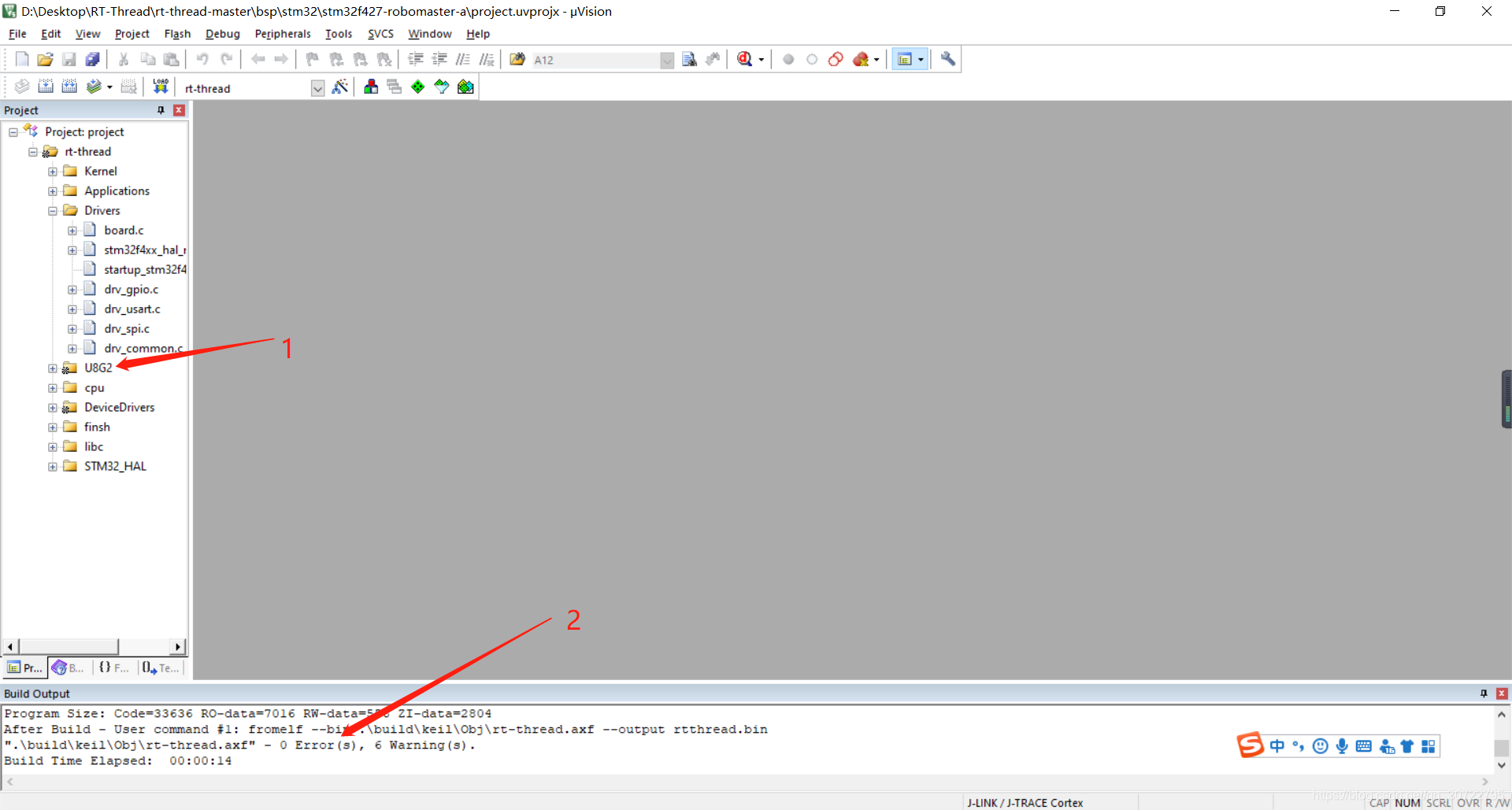
Task: Open Manage Project Items icon
Action: [x=371, y=87]
